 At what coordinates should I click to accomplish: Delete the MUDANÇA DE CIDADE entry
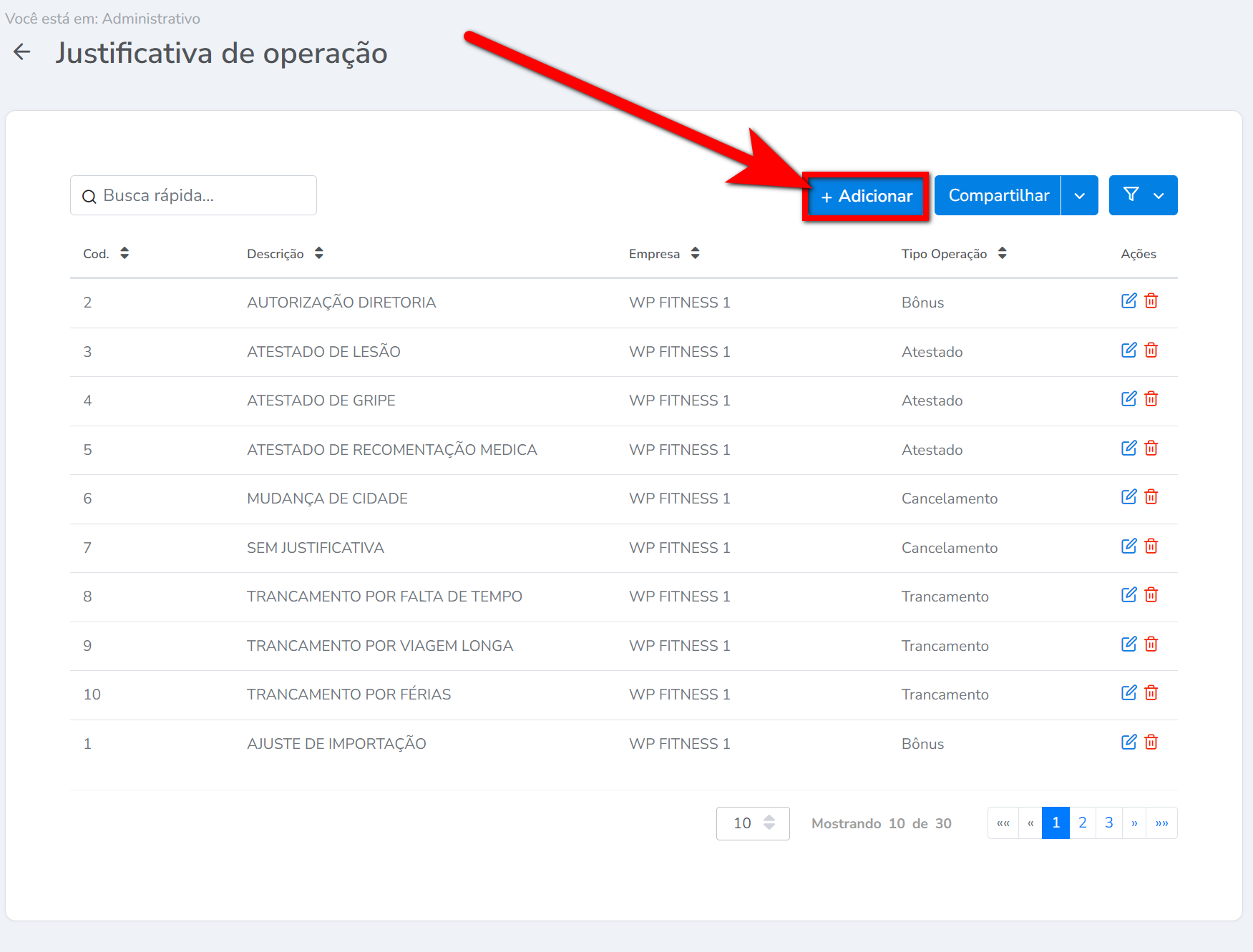(x=1151, y=497)
